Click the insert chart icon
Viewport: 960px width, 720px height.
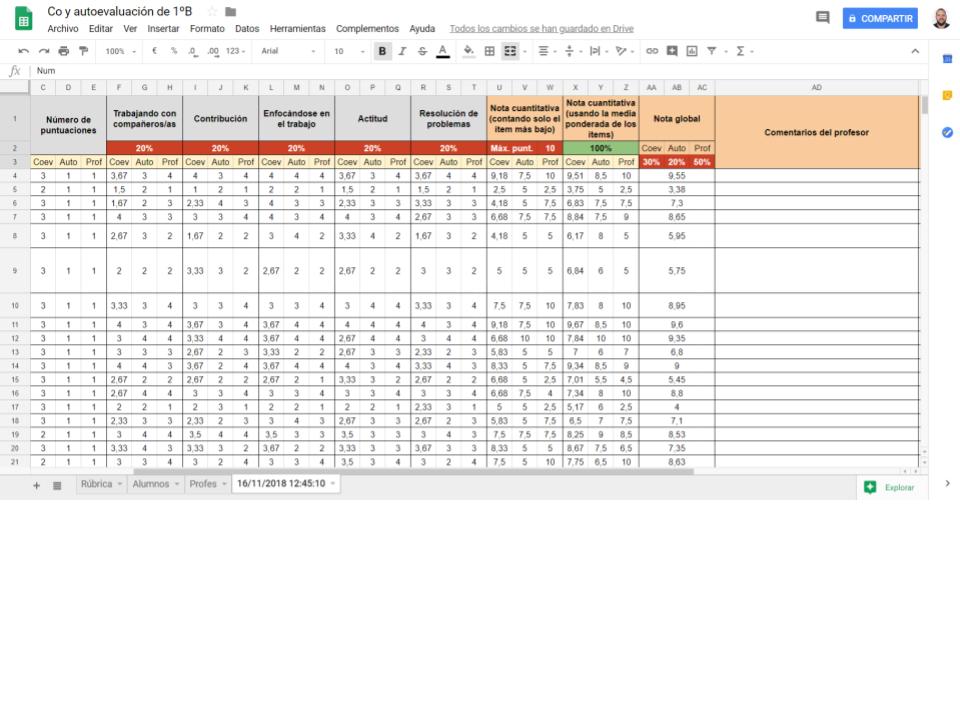[x=691, y=51]
